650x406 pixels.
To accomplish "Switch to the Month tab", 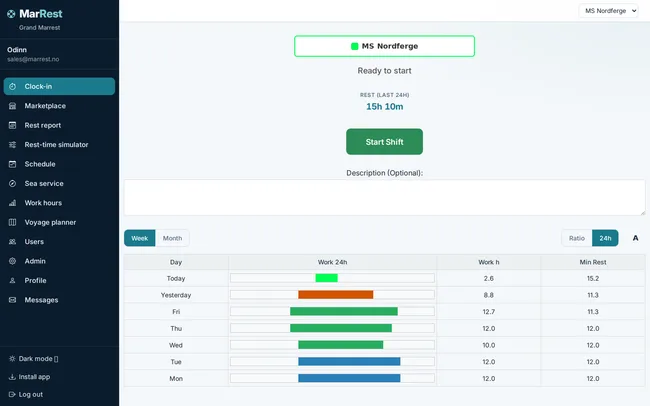I will [x=172, y=238].
